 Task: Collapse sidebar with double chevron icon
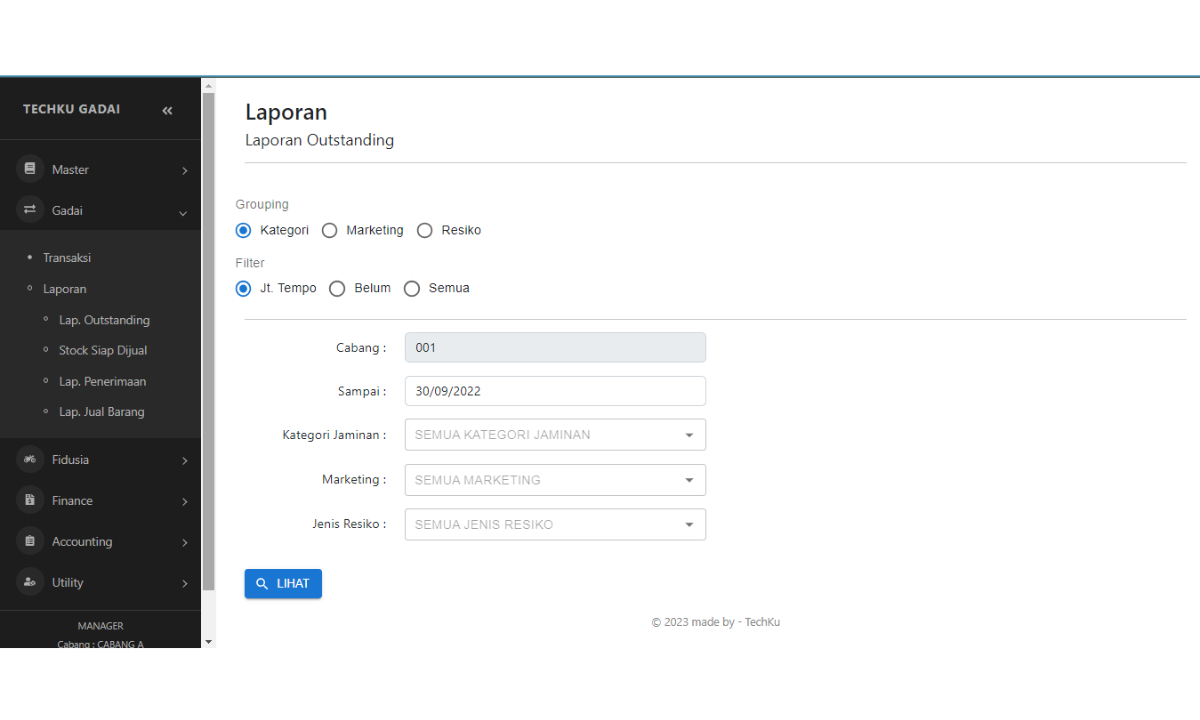pos(167,110)
